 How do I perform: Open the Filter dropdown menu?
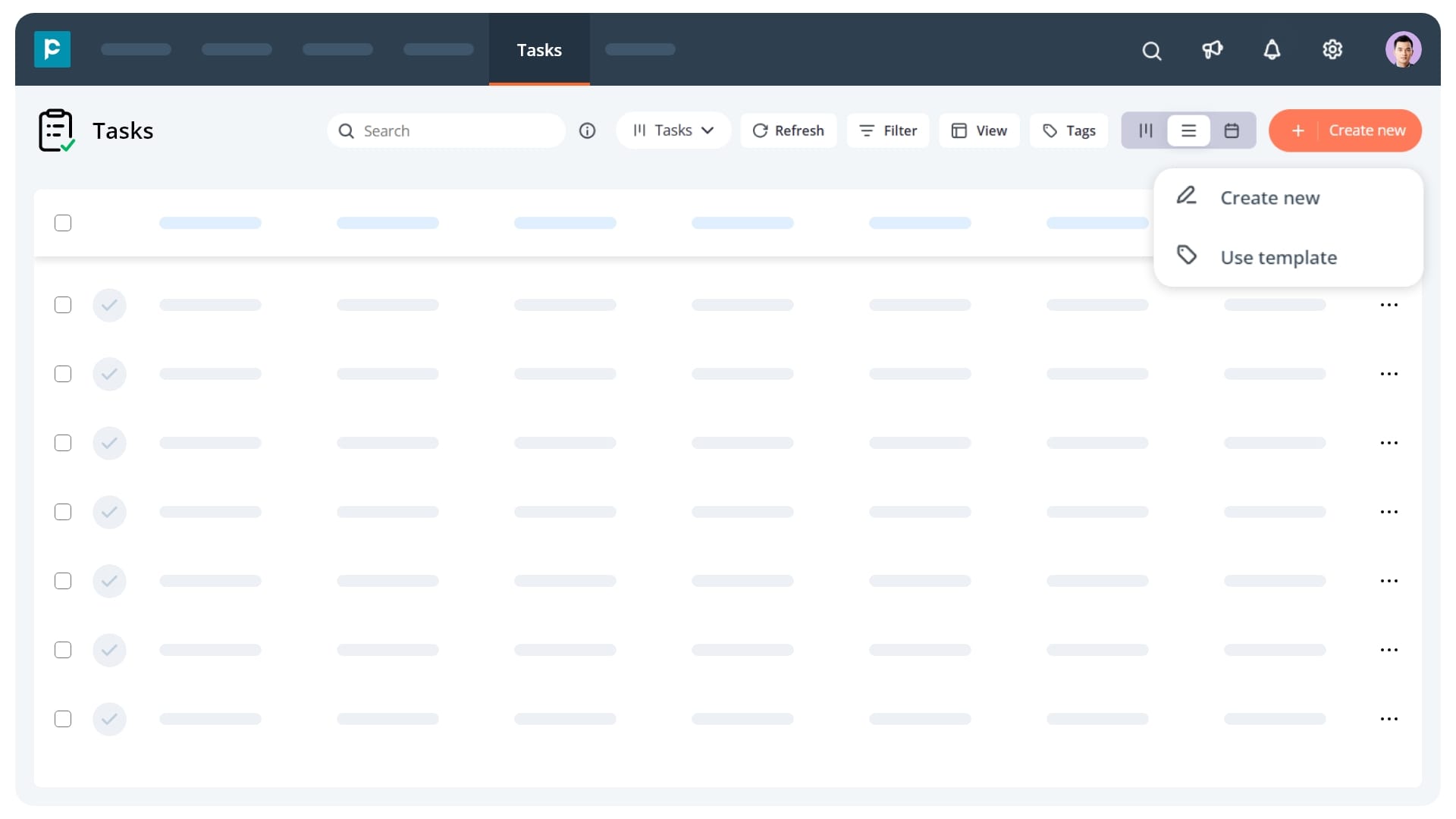click(887, 130)
